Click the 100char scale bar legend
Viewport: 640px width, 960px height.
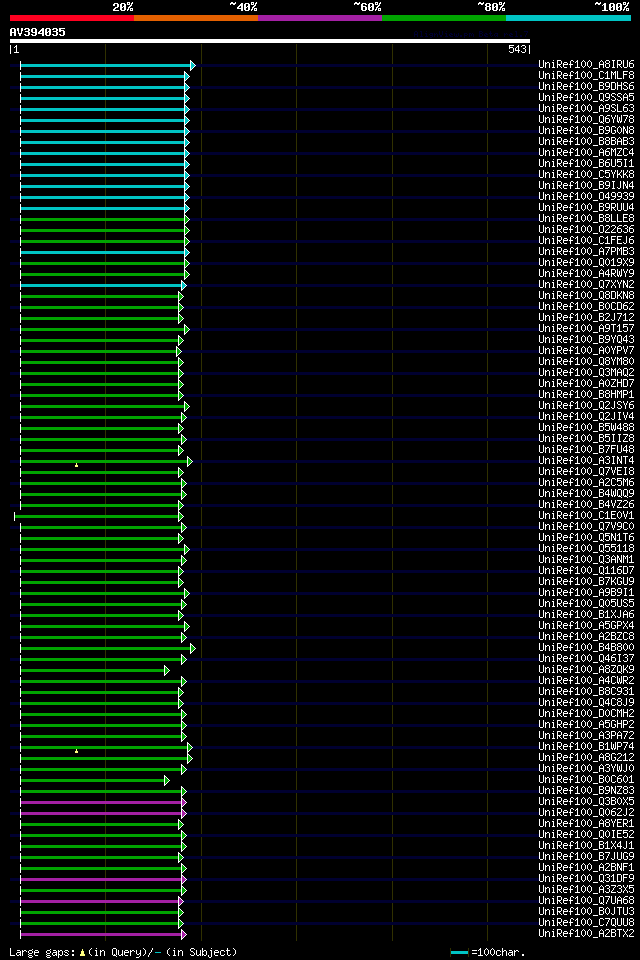click(x=488, y=953)
